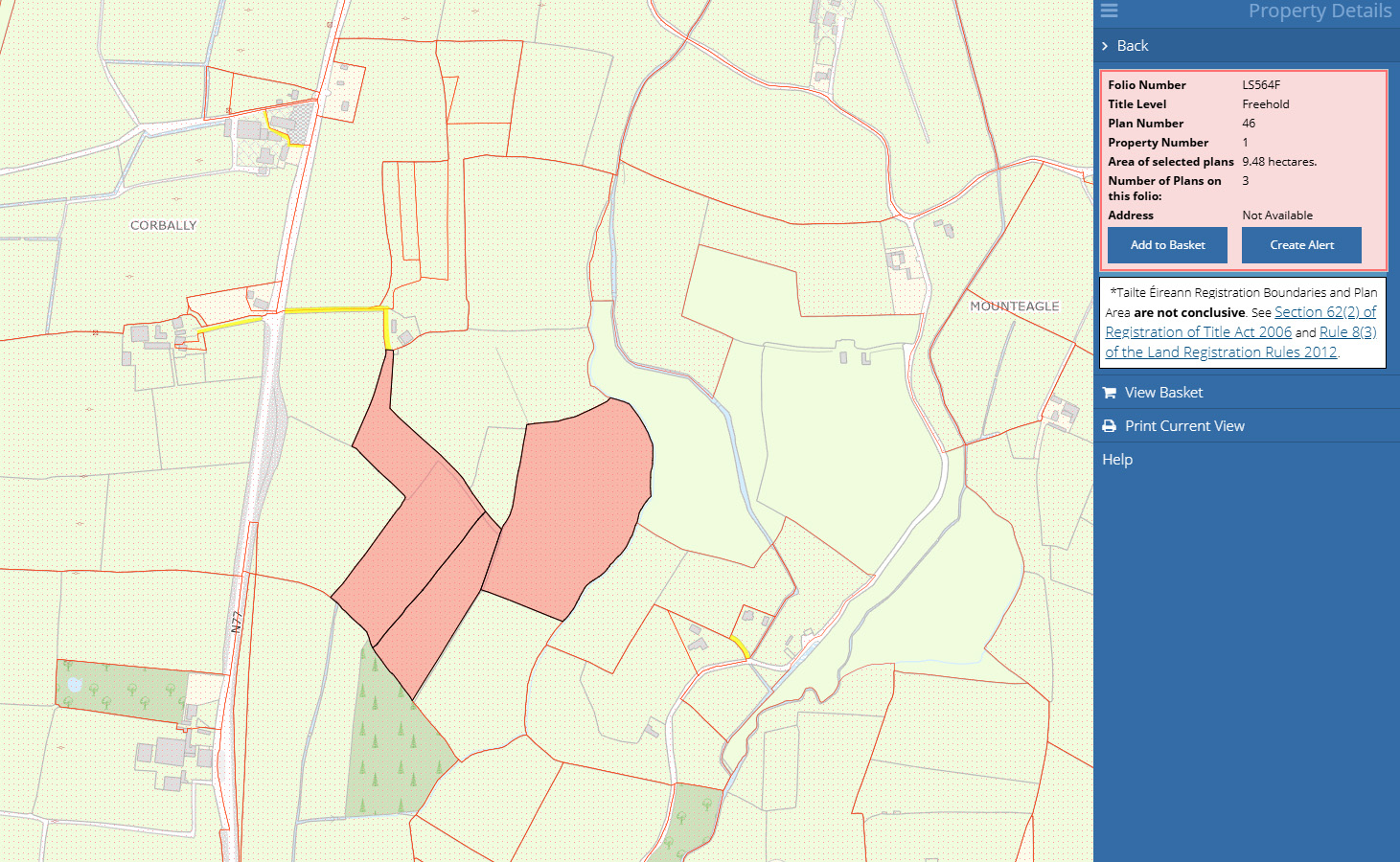Open Rule 8(3) link
This screenshot has width=1400, height=862.
click(x=1348, y=332)
